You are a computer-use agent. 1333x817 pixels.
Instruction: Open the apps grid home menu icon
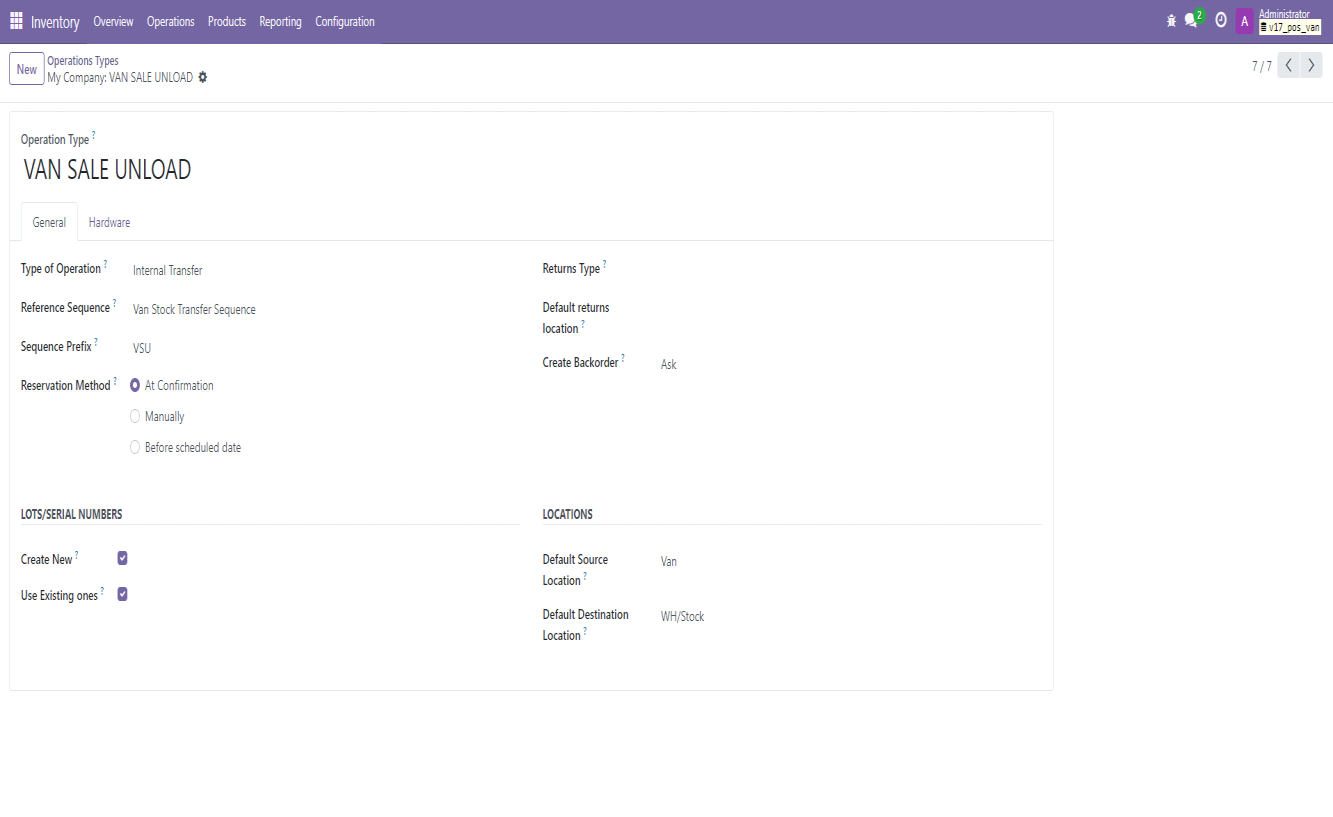[x=16, y=21]
